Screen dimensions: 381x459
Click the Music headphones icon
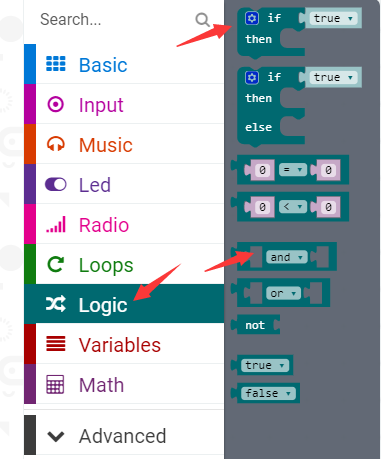click(x=56, y=144)
